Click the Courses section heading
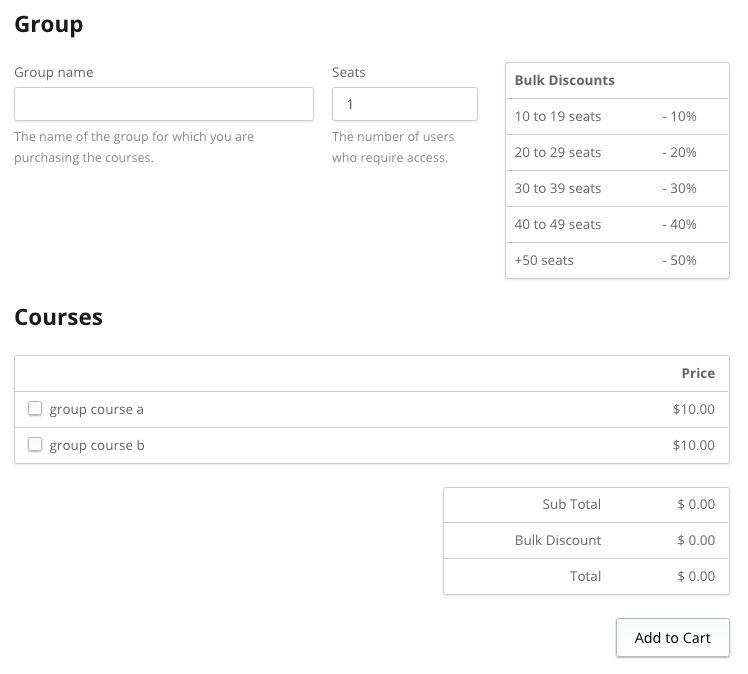748x674 pixels. (x=58, y=317)
